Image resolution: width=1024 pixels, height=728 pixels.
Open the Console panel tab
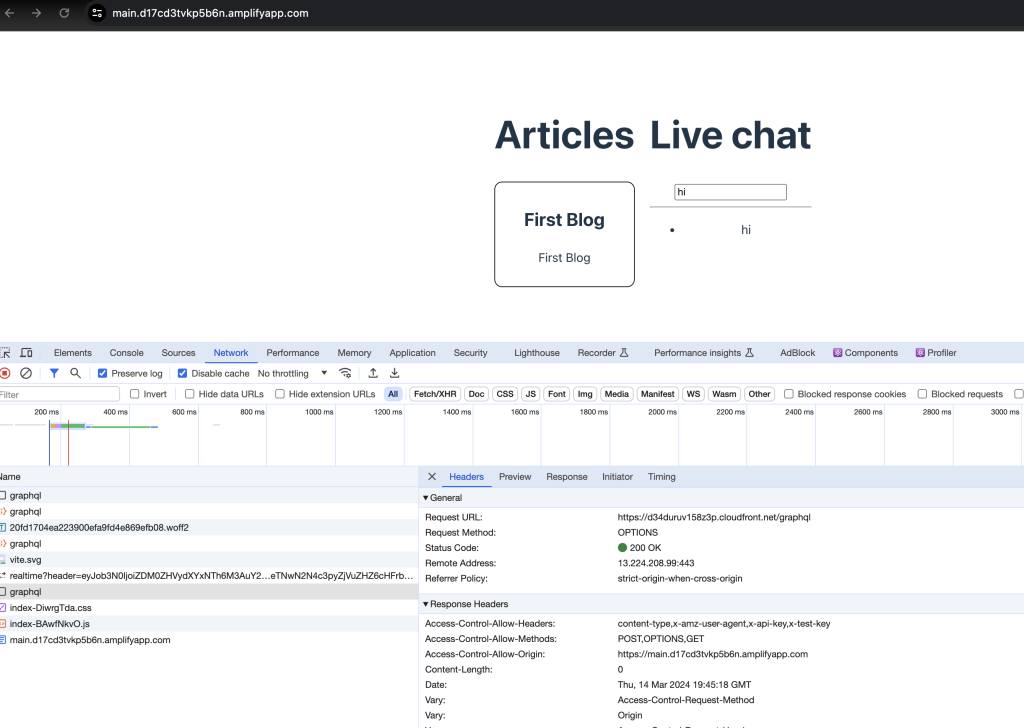127,353
